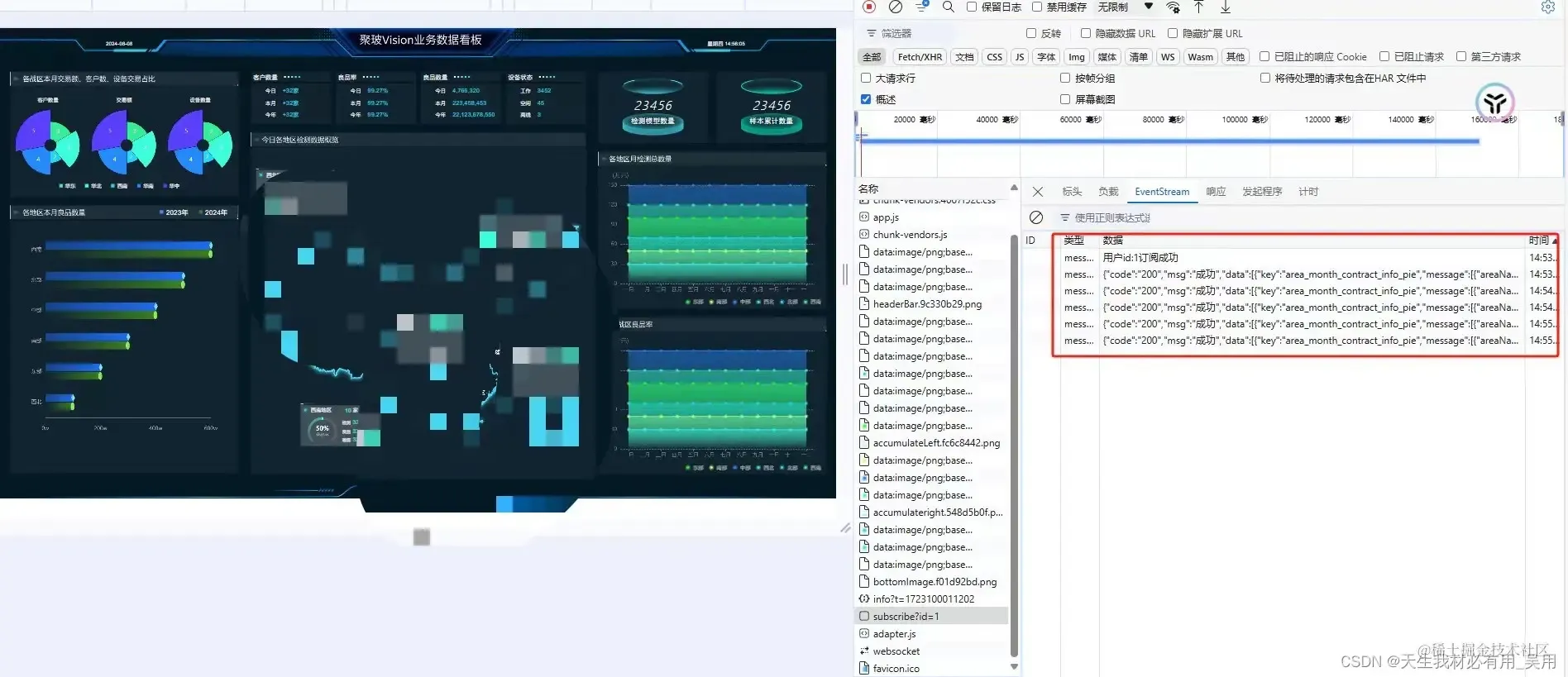This screenshot has width=1568, height=677.
Task: Filter by 字体 font requests
Action: click(1046, 57)
